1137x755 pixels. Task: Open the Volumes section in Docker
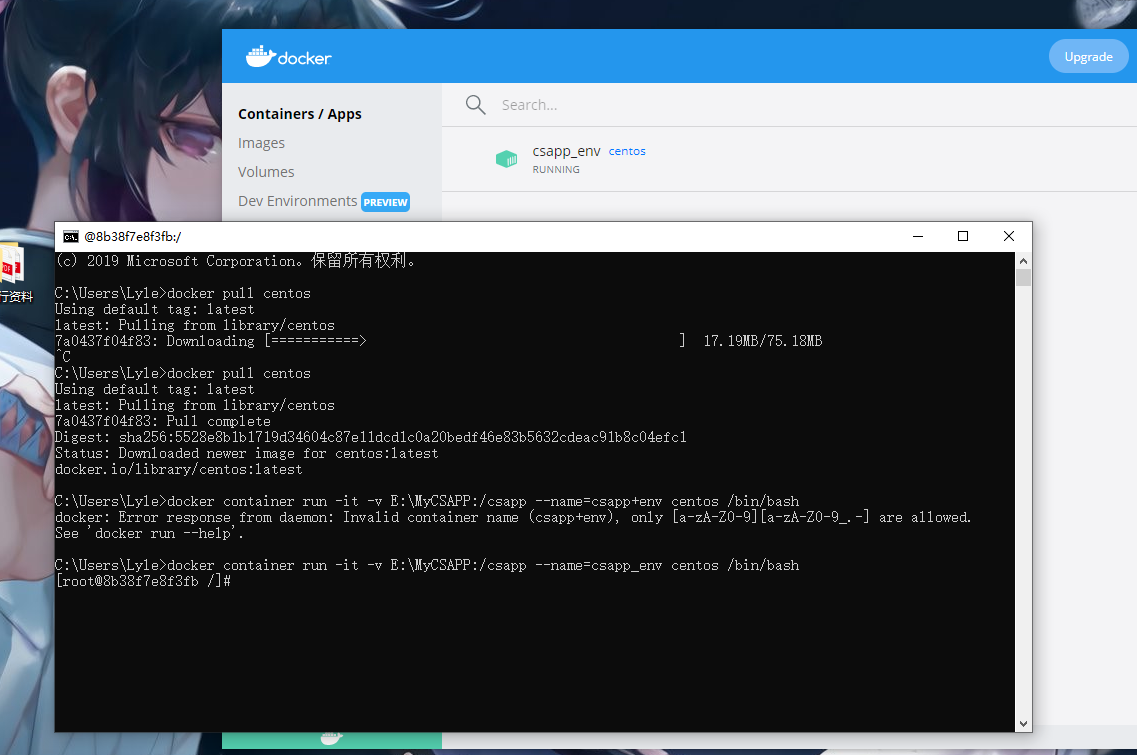pos(266,172)
